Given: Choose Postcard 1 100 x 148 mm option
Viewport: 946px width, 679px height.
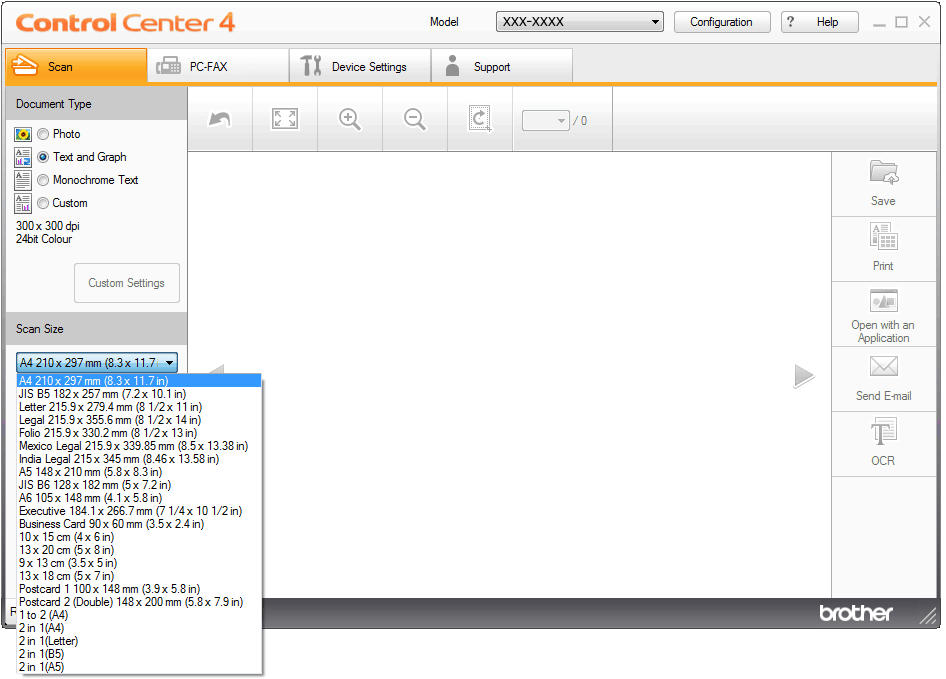Looking at the screenshot, I should [139, 589].
